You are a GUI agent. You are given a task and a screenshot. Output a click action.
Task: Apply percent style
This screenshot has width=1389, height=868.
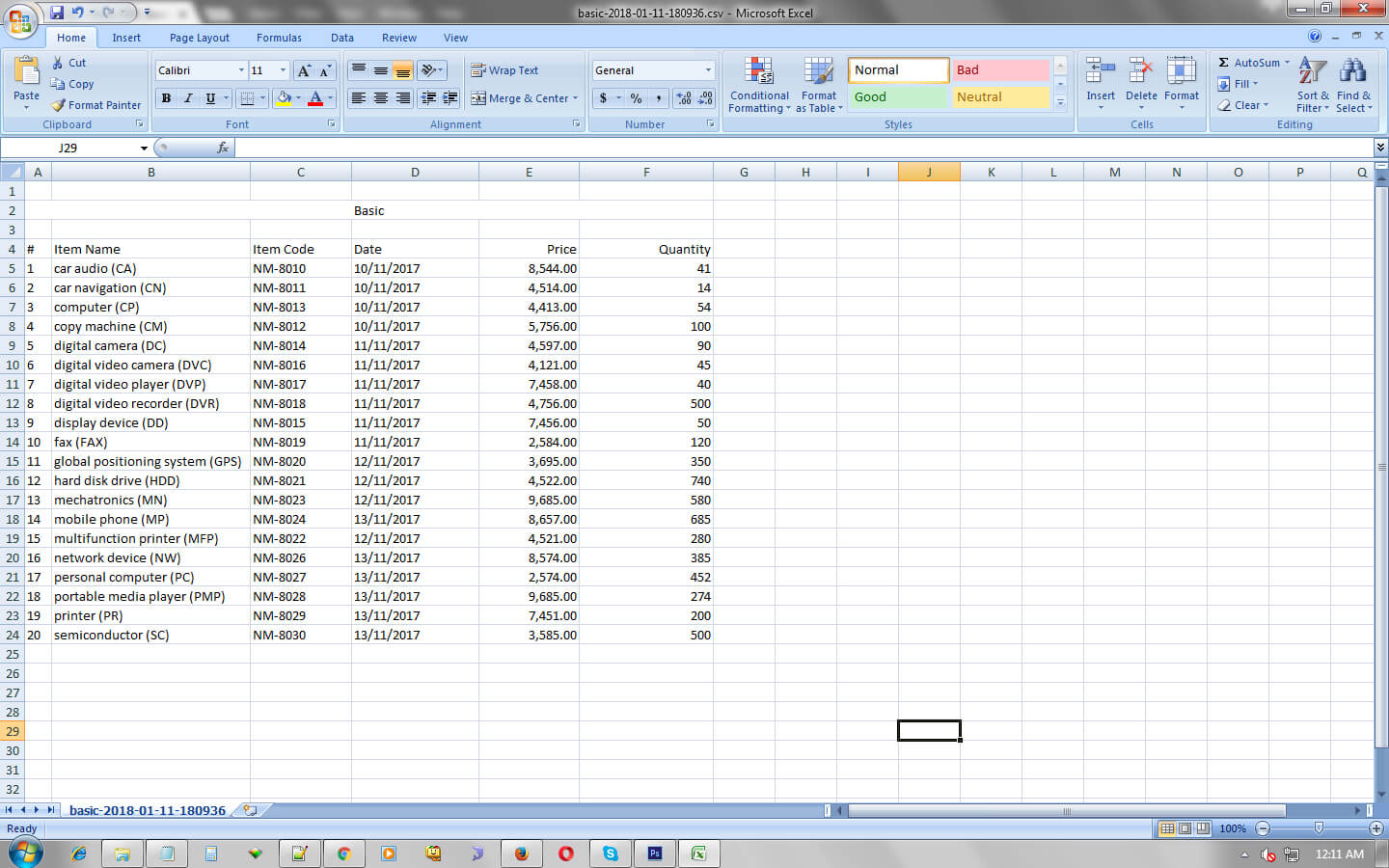(x=636, y=98)
